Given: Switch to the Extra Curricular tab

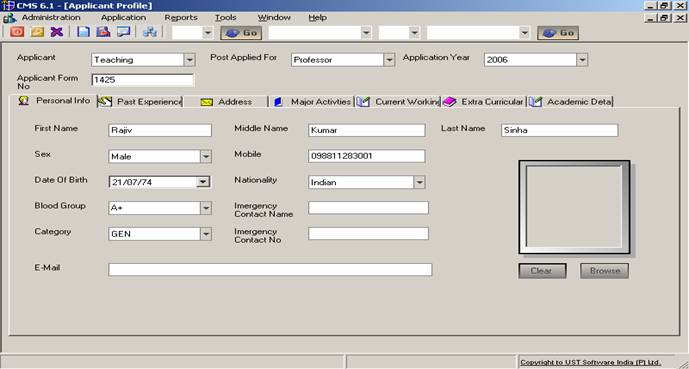Looking at the screenshot, I should pos(483,102).
